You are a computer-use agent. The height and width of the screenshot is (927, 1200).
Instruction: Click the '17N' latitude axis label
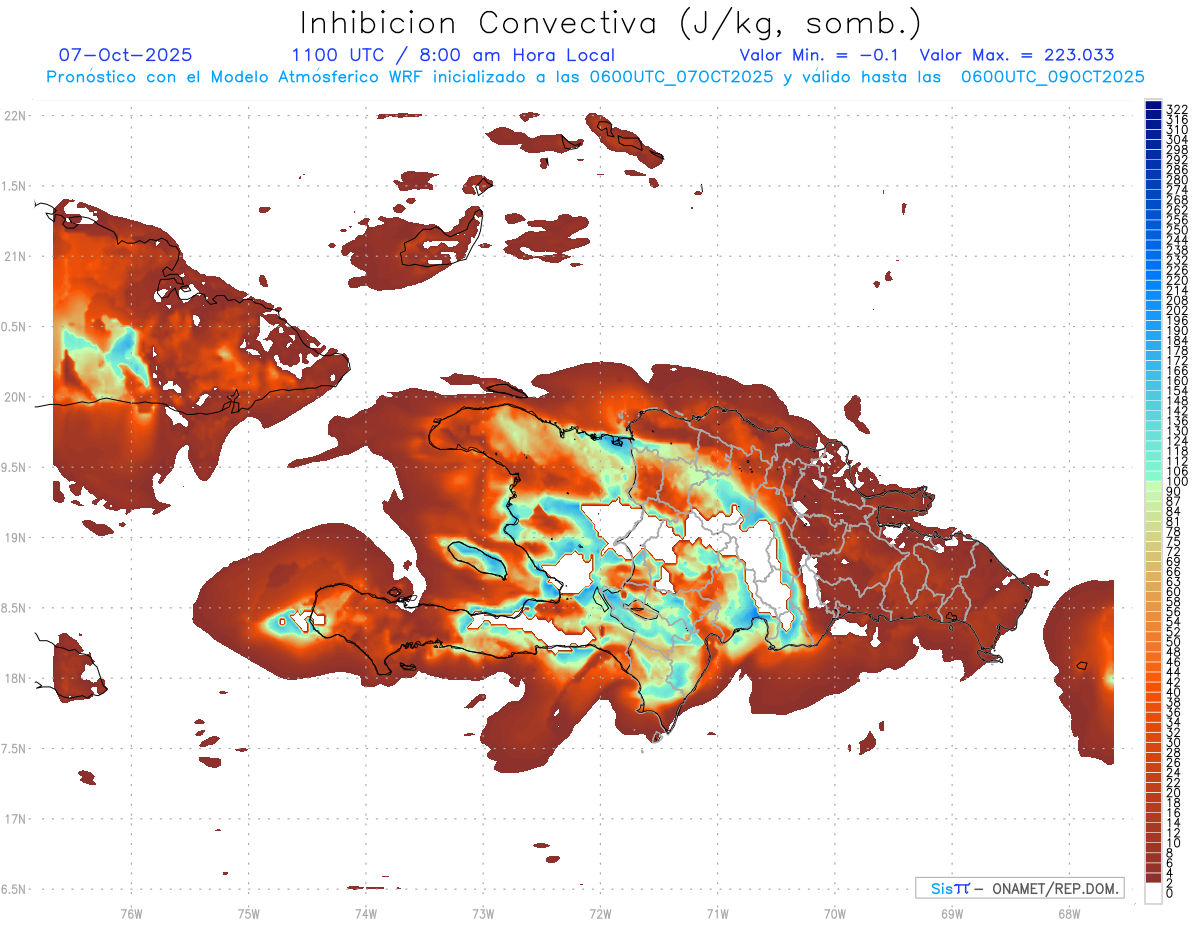point(15,820)
